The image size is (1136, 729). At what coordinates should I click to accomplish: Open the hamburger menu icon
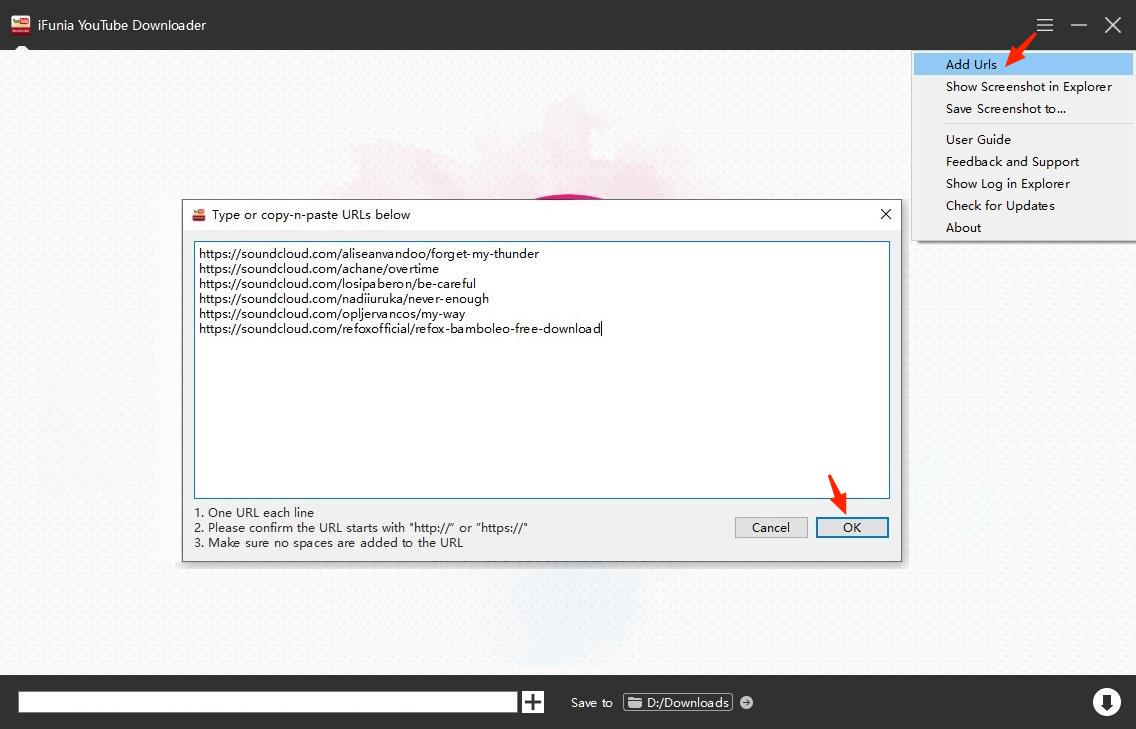click(1045, 25)
